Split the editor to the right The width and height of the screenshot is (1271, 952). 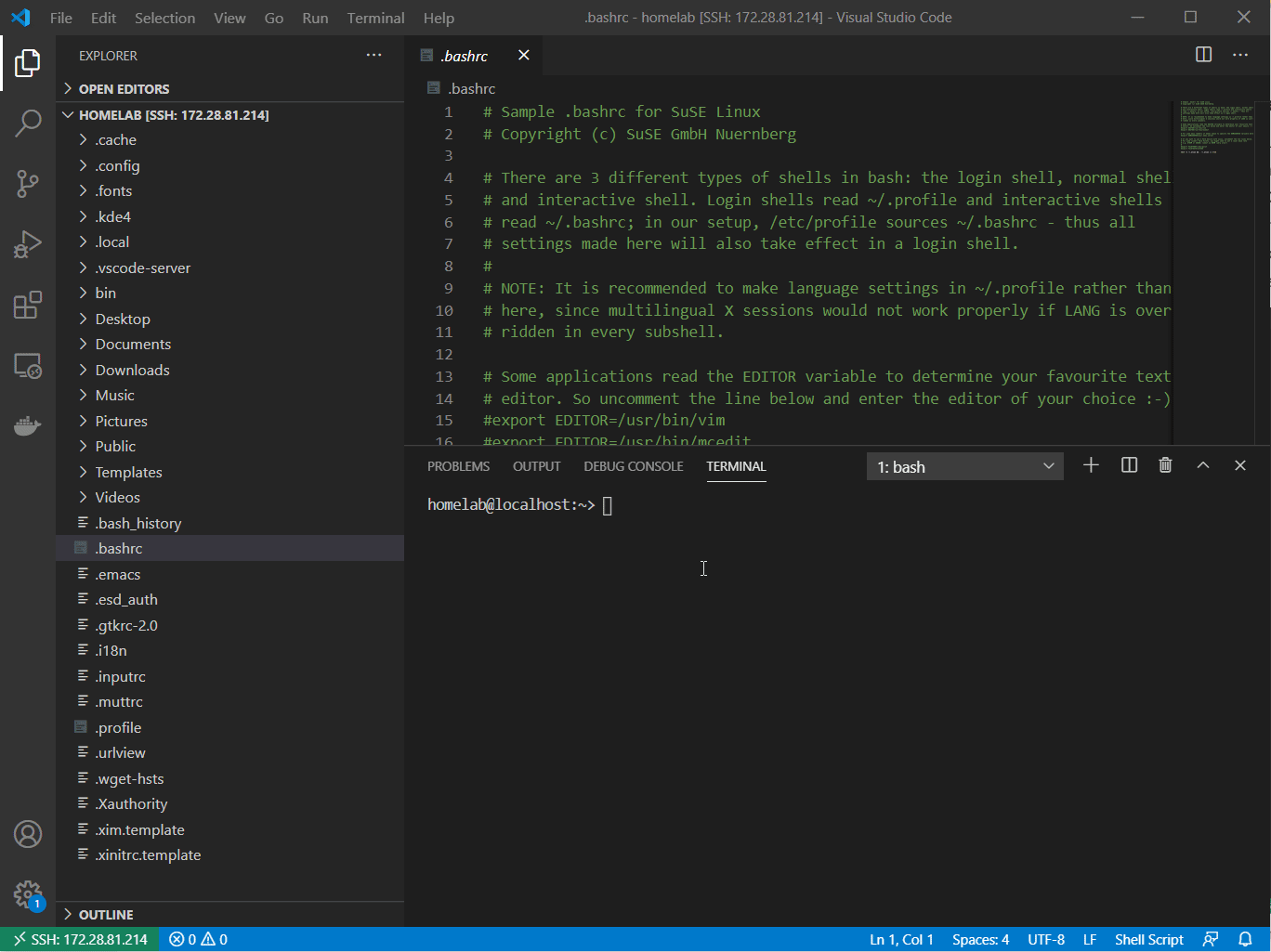[x=1203, y=55]
